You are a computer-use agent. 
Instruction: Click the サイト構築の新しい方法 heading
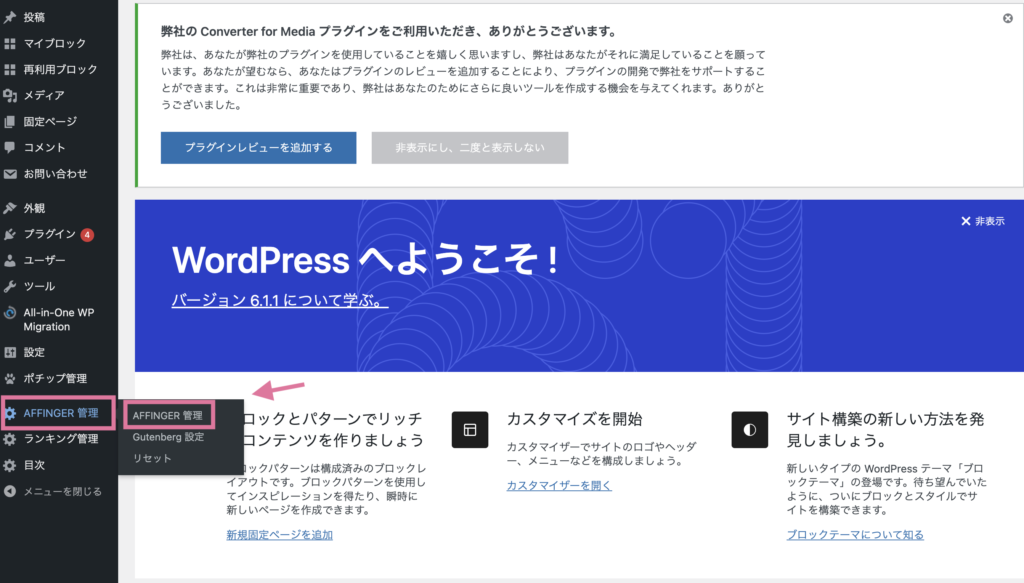tap(885, 430)
